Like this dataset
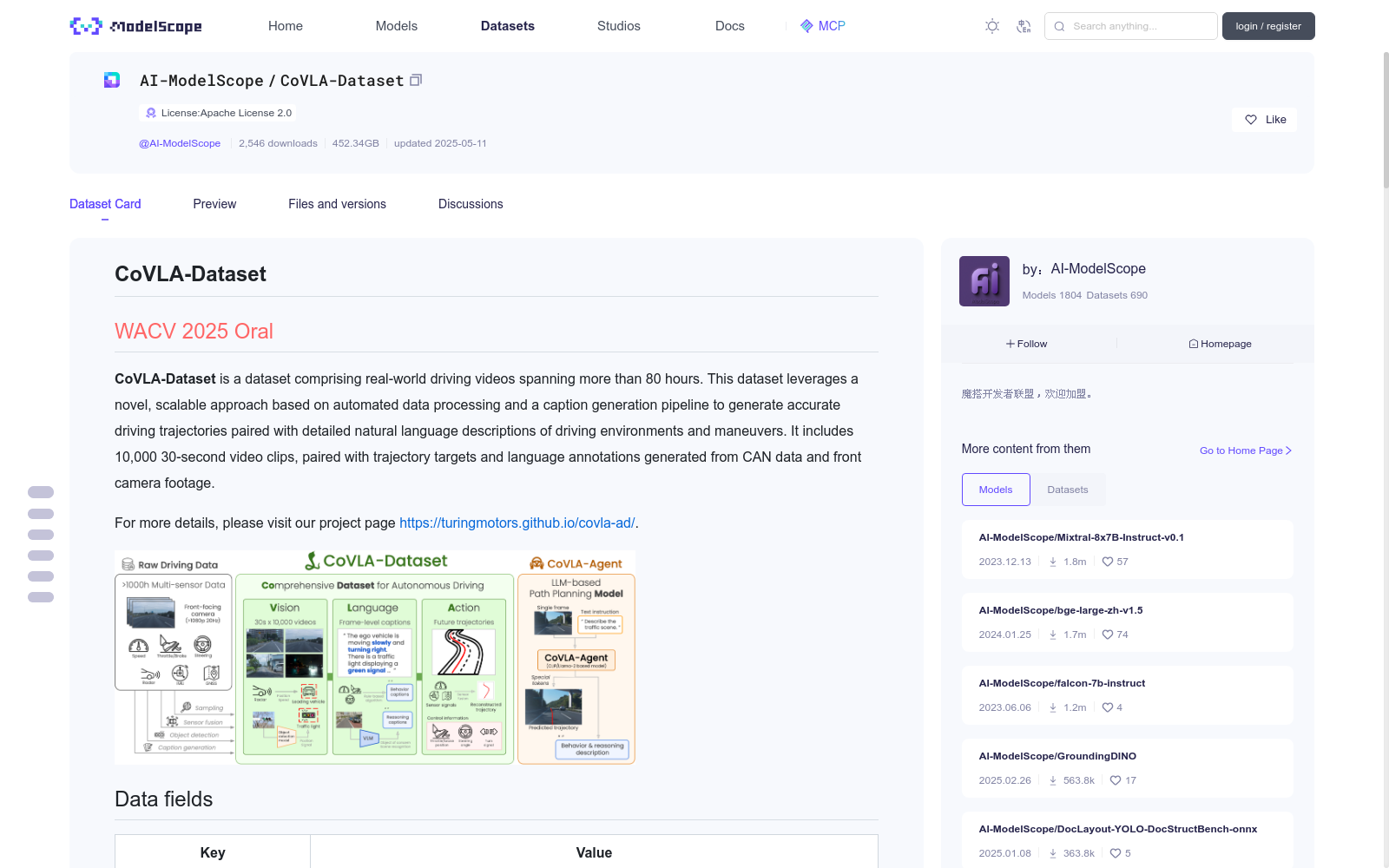 pos(1265,120)
